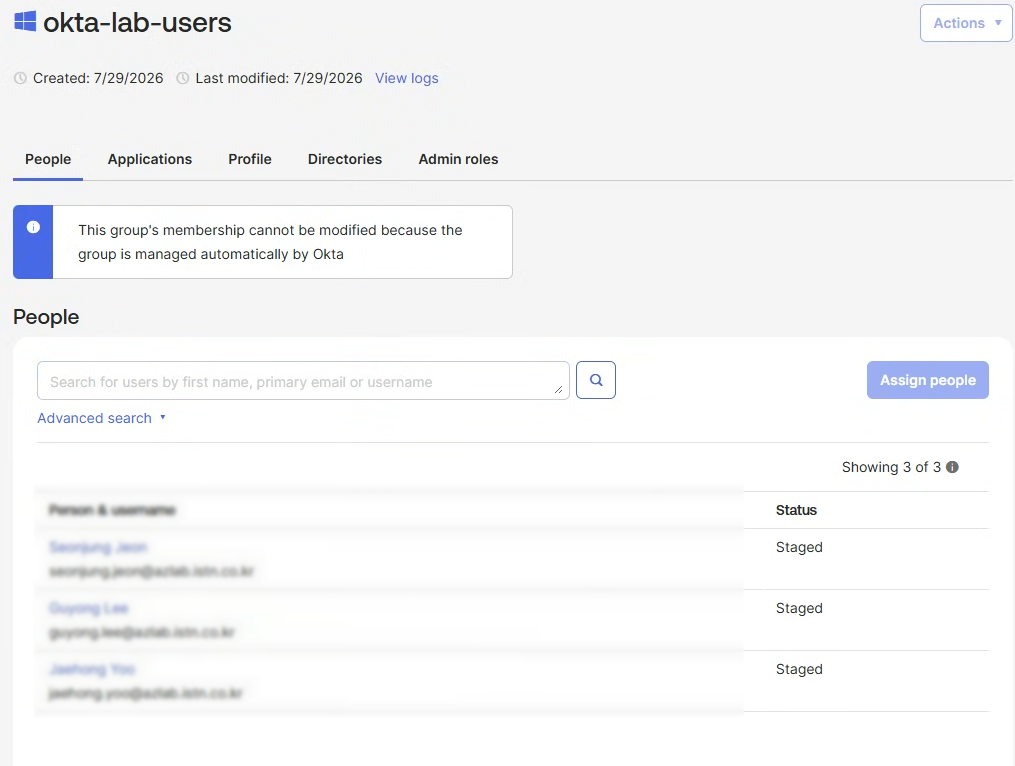Switch to the People tab

click(x=48, y=159)
